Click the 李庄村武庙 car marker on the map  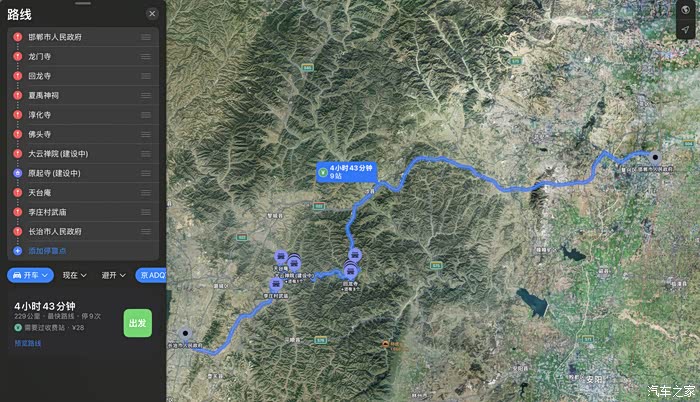(x=275, y=284)
